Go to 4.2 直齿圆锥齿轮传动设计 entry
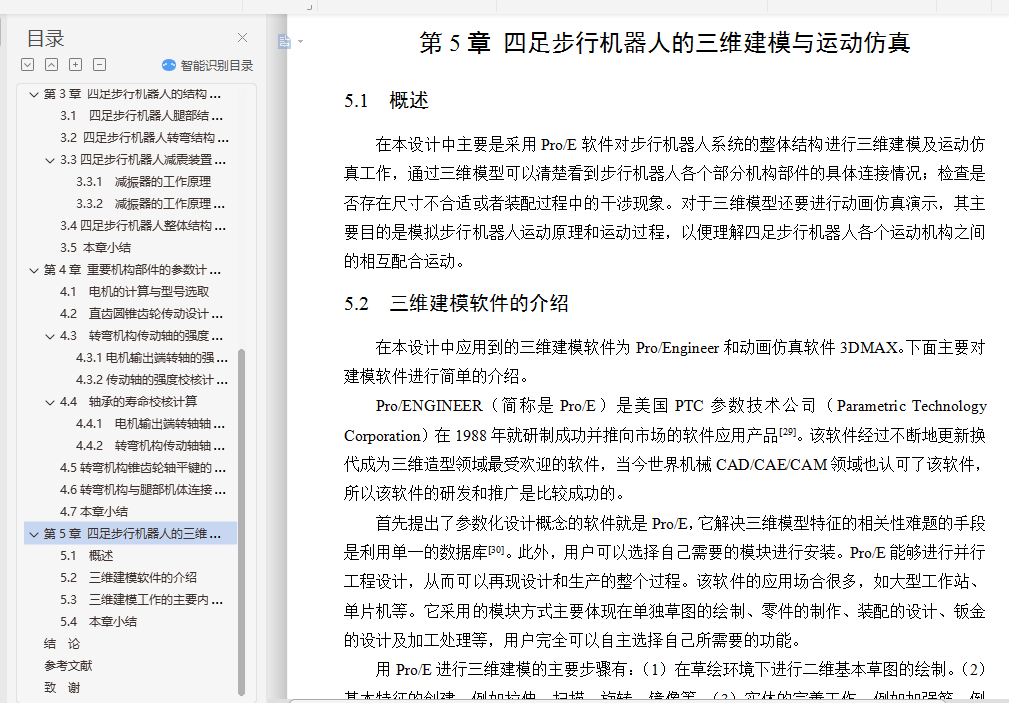Screen dimensions: 1009x703 pos(142,314)
